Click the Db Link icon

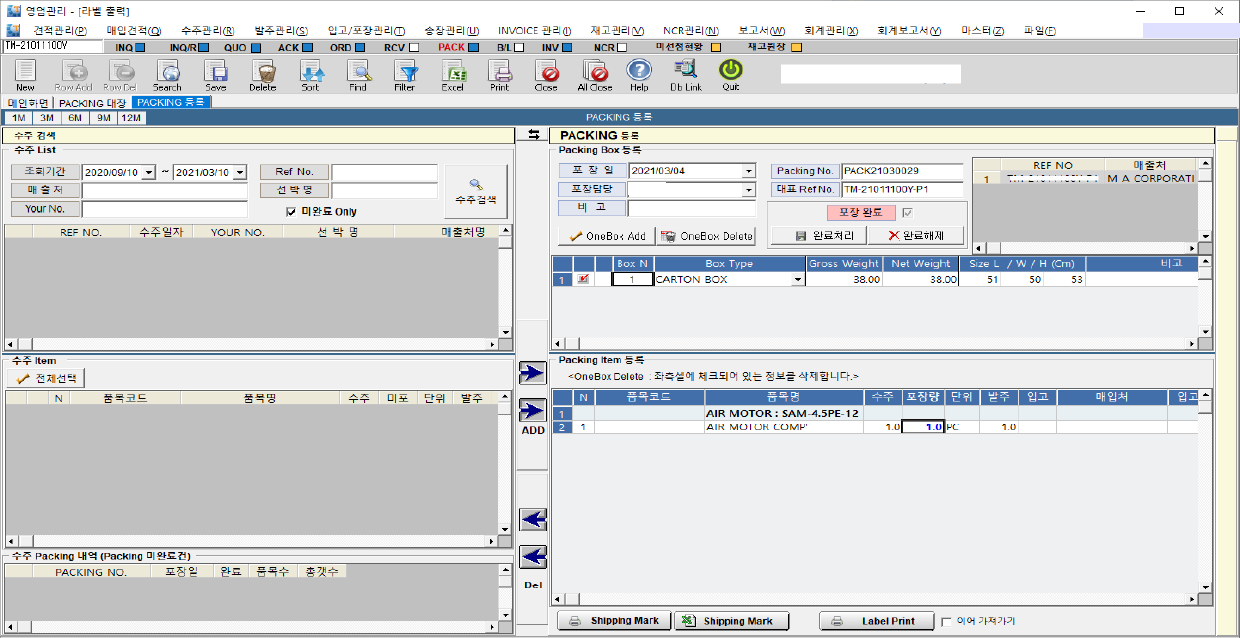coord(685,73)
